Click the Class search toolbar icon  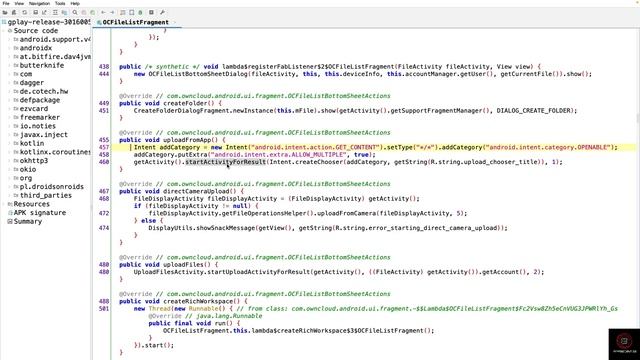point(84,12)
